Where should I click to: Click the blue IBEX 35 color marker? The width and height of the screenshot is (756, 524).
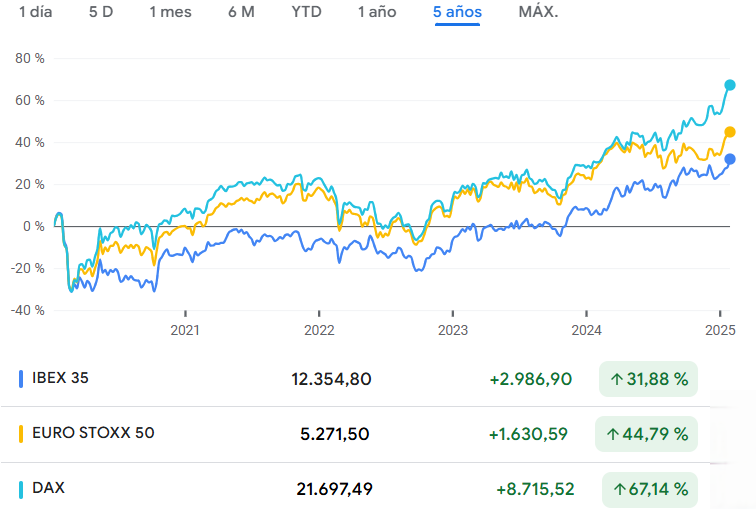(21, 379)
